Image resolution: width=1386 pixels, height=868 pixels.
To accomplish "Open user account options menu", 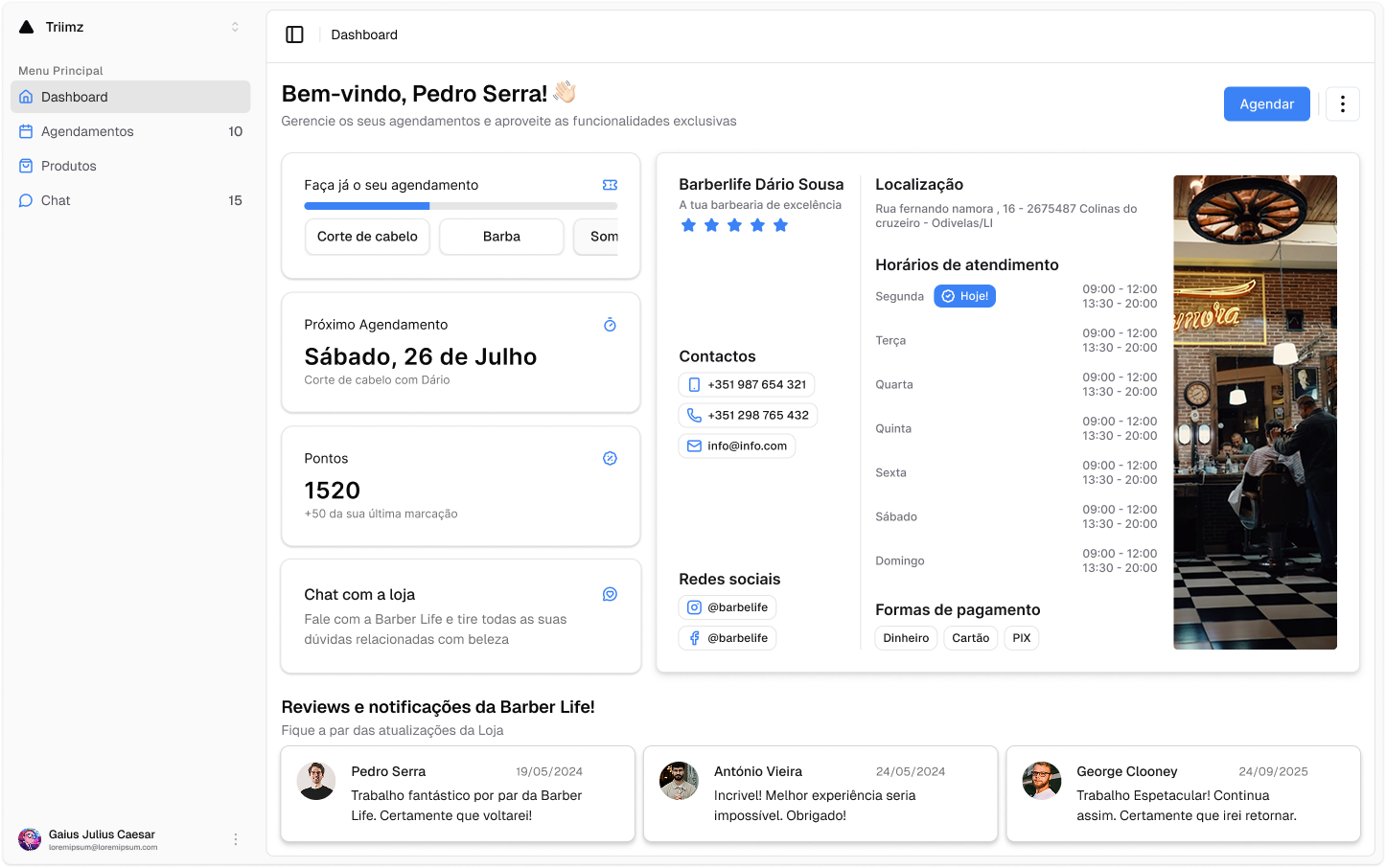I will click(x=236, y=839).
